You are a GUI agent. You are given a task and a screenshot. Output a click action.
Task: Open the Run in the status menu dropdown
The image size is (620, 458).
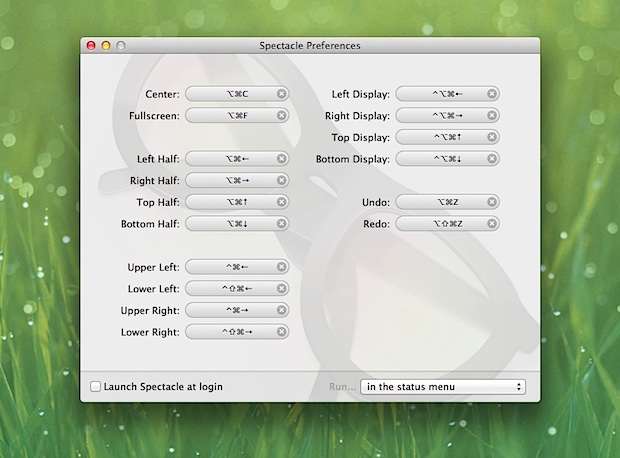pos(443,387)
